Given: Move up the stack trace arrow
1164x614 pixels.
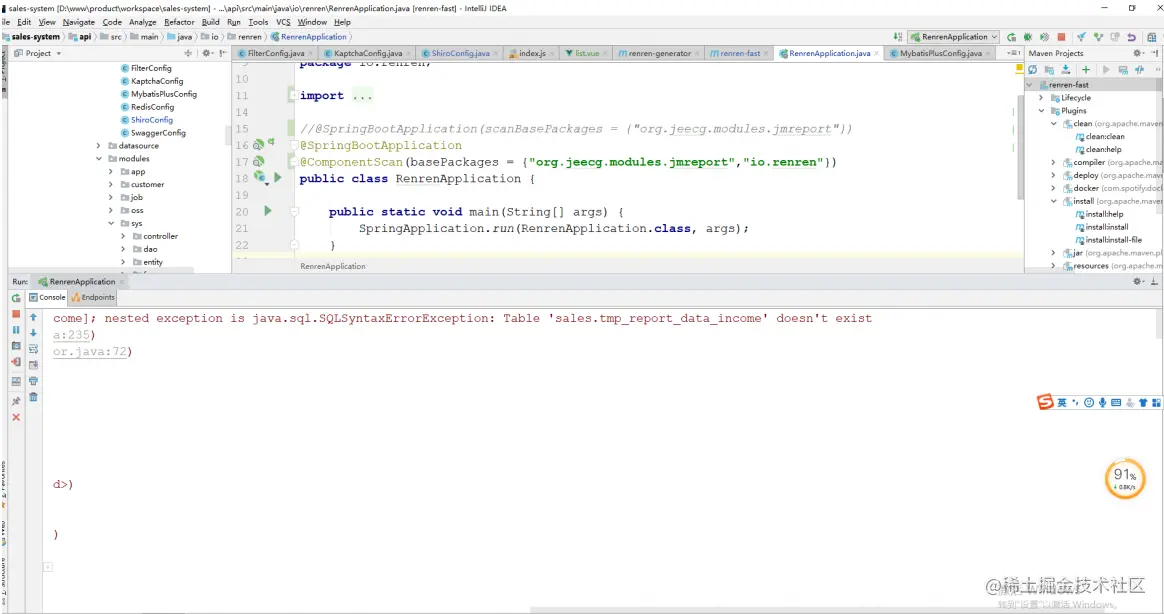Looking at the screenshot, I should click(x=33, y=317).
